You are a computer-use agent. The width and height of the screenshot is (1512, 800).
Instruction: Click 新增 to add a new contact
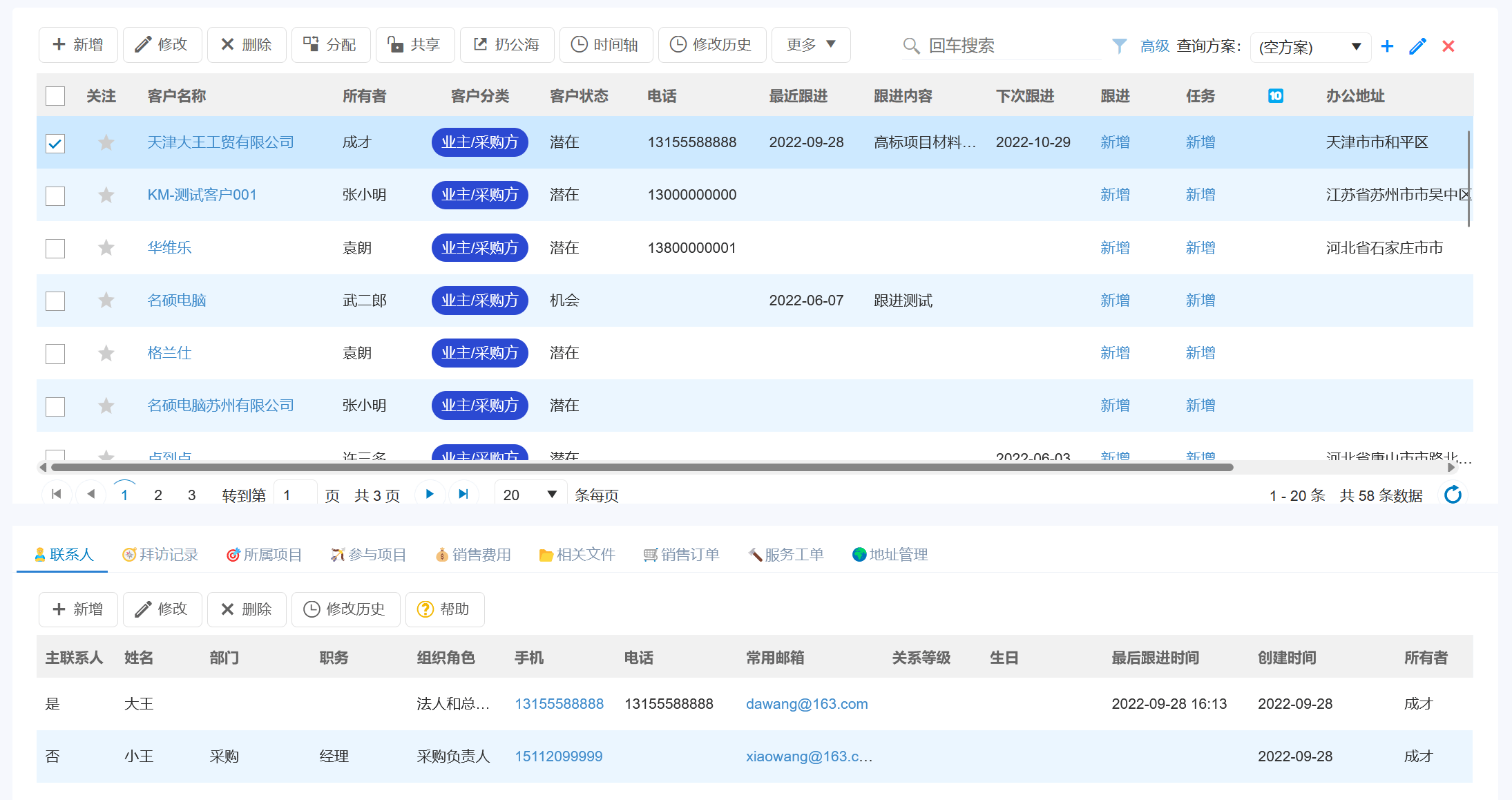[x=77, y=609]
